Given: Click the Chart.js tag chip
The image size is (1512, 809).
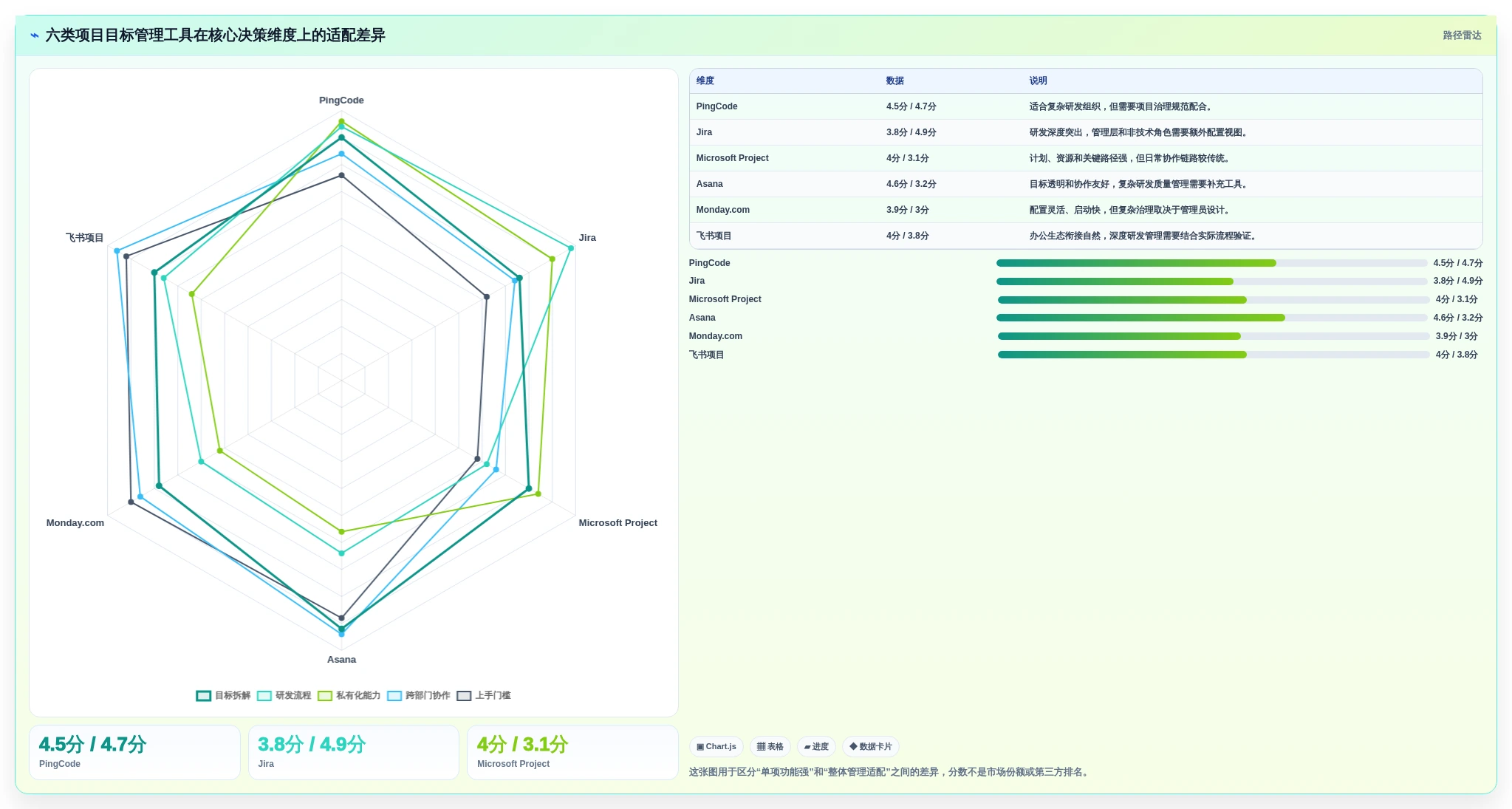Looking at the screenshot, I should (716, 746).
